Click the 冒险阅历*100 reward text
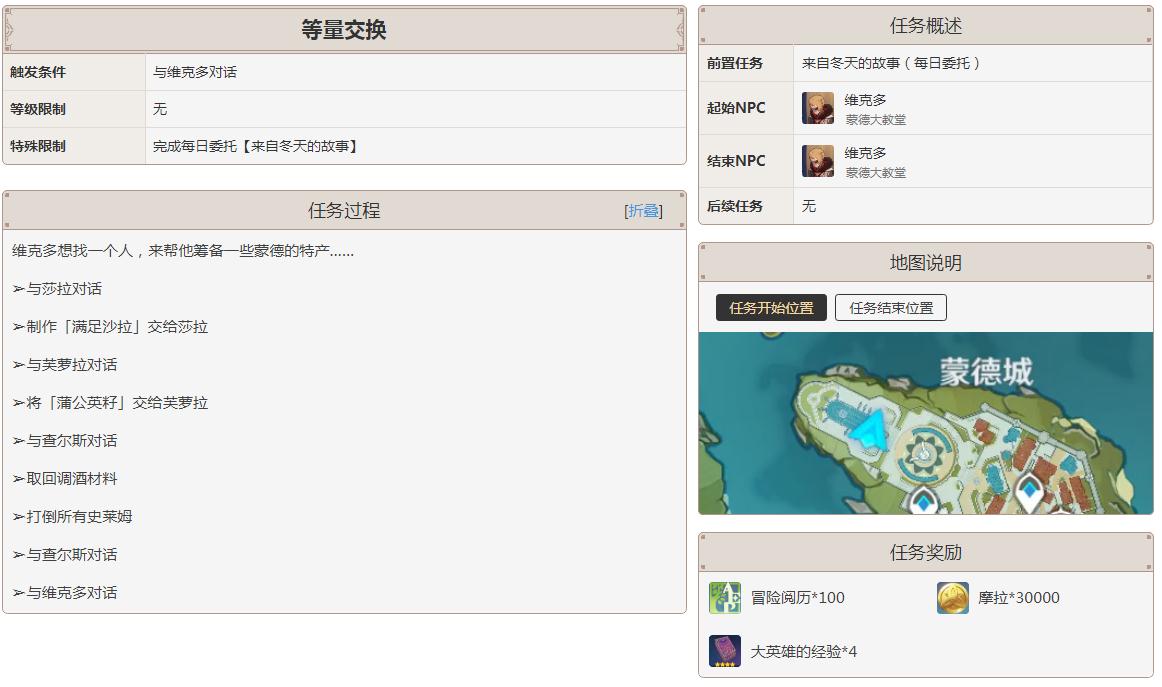1162x687 pixels. (797, 598)
